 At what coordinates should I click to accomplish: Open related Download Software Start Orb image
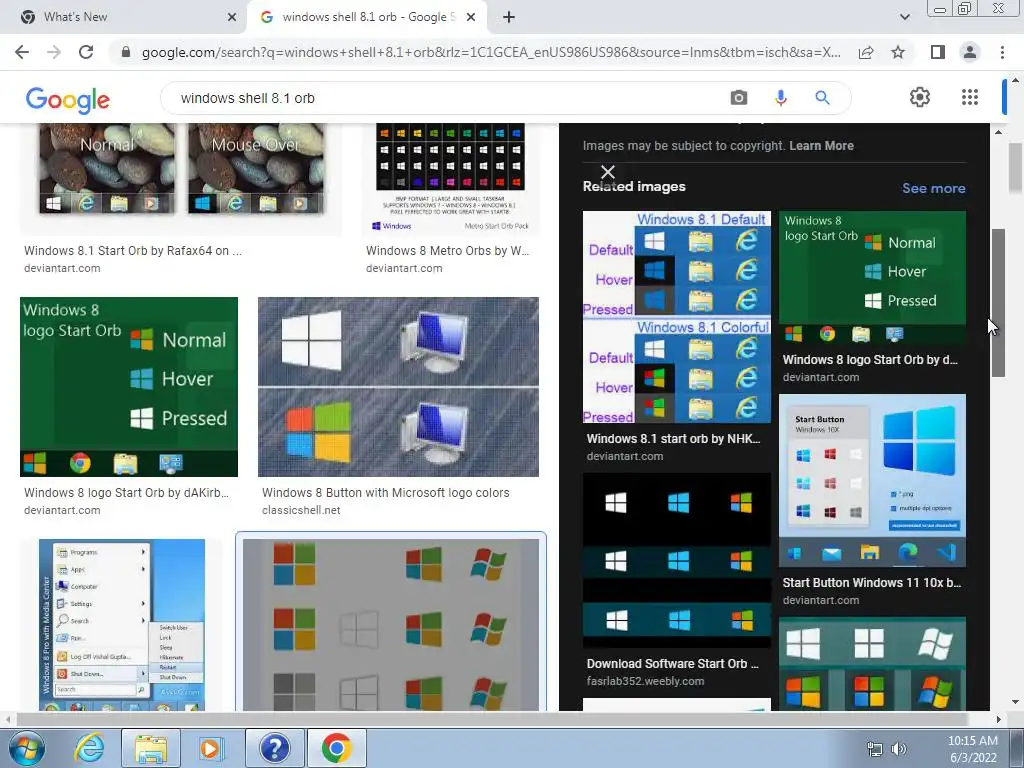tap(677, 561)
